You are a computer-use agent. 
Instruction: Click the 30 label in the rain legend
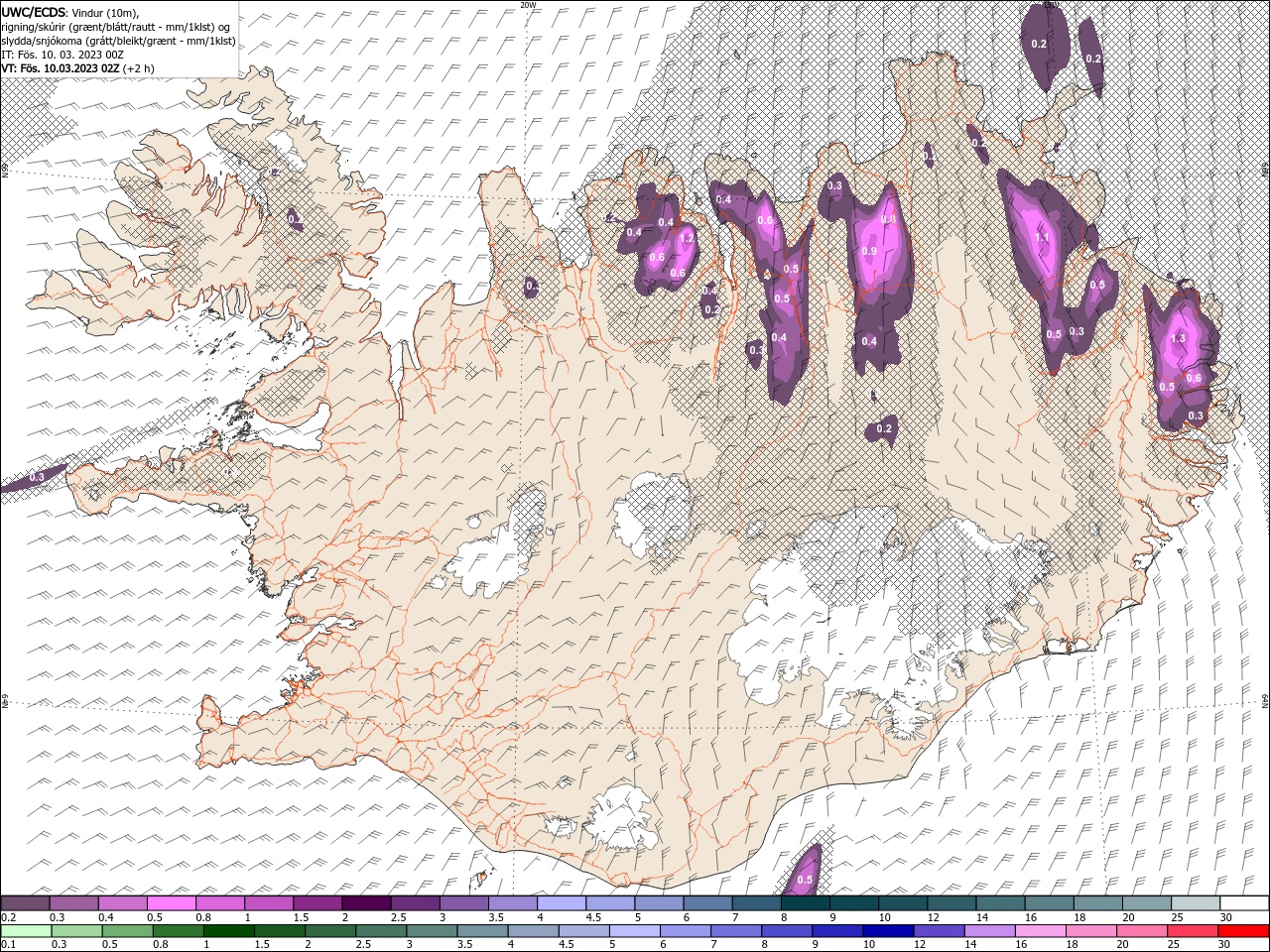(x=1225, y=945)
